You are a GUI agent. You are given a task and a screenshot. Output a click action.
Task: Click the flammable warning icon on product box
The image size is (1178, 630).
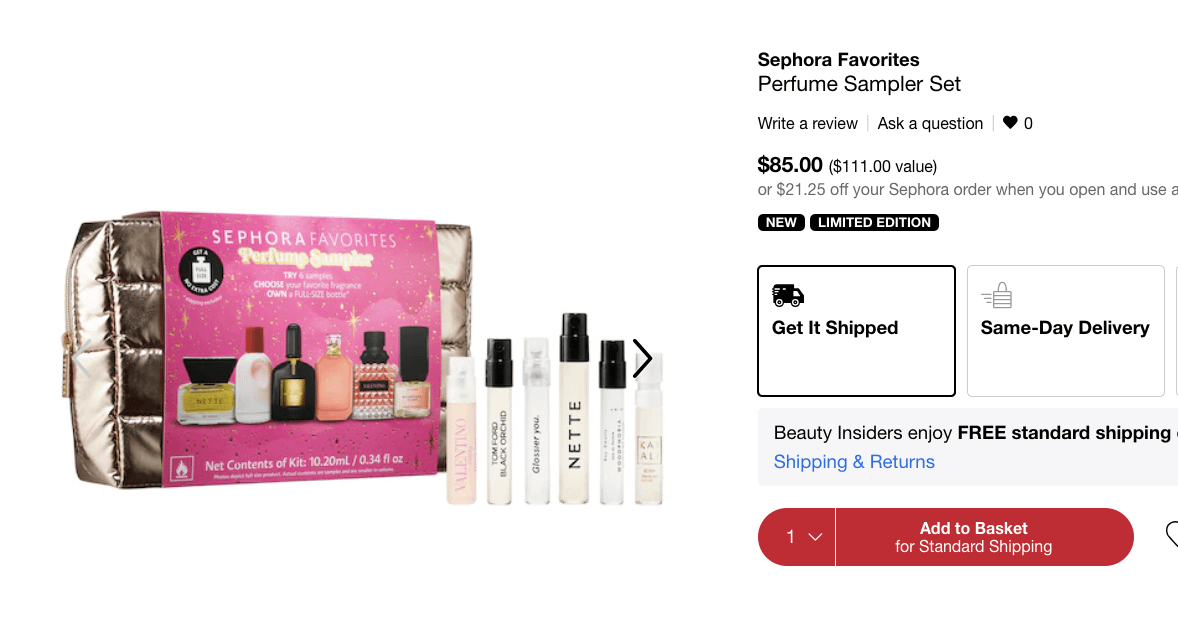(x=182, y=469)
